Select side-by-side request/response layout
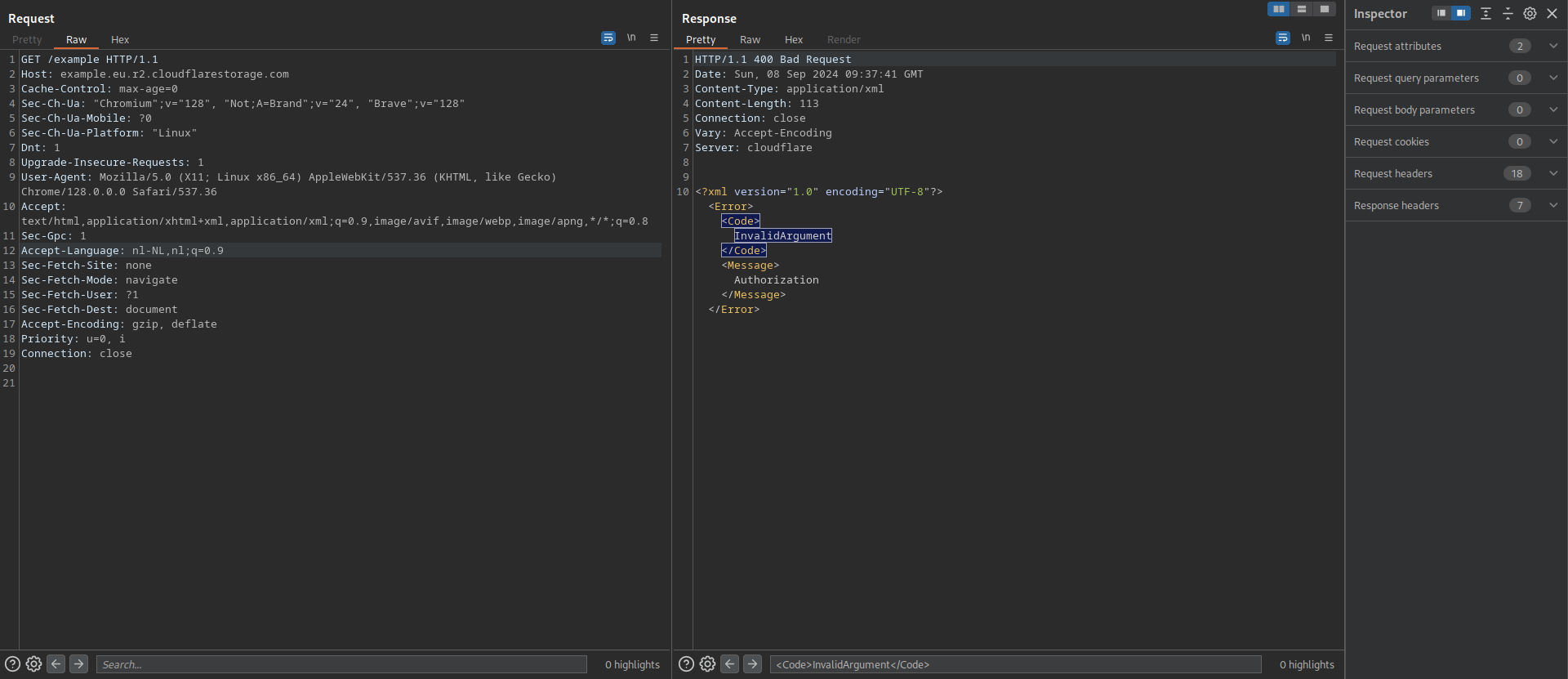The height and width of the screenshot is (679, 1568). pyautogui.click(x=1279, y=9)
